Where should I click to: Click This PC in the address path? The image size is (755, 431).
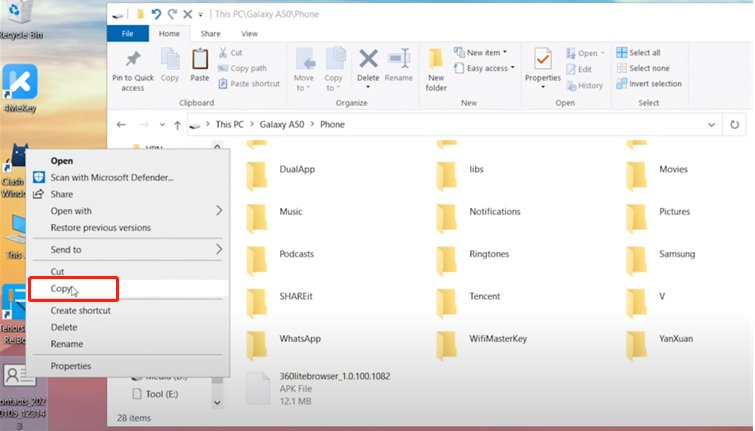tap(230, 124)
